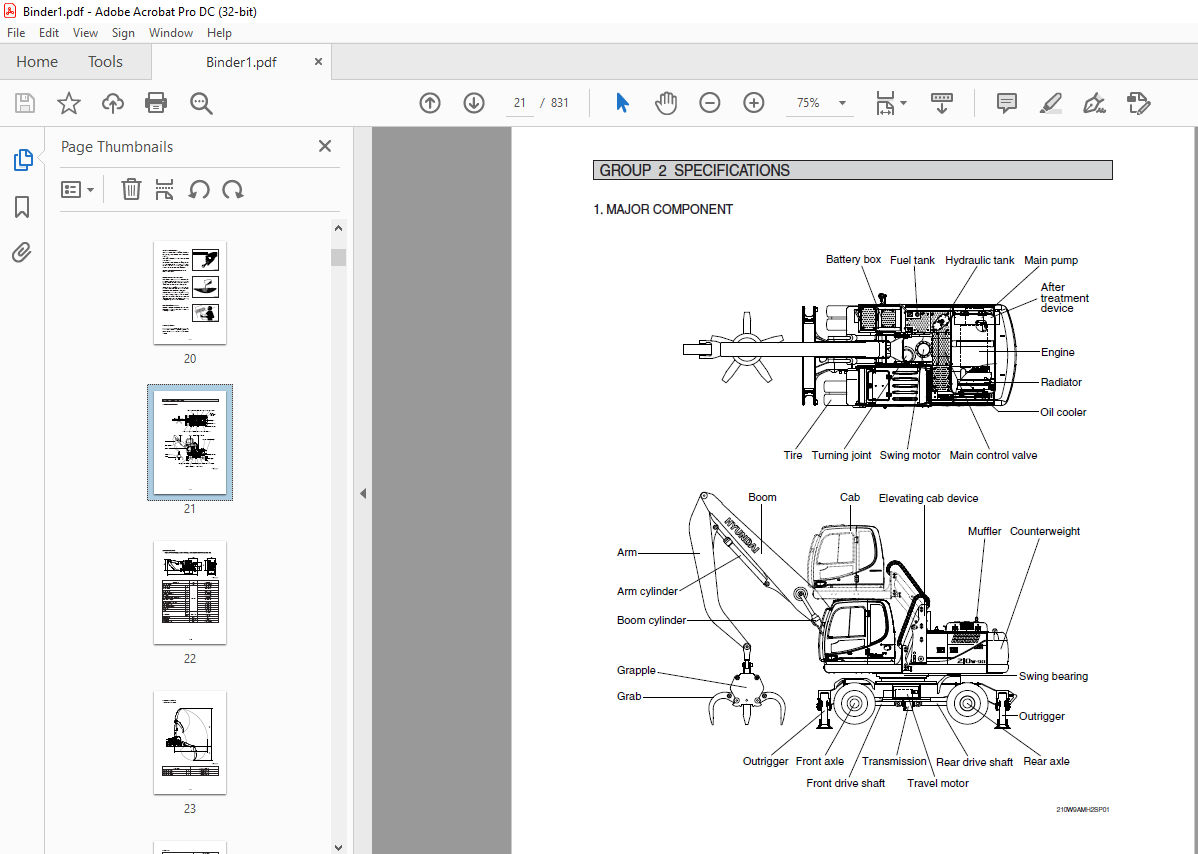Open the Sign menu
The width and height of the screenshot is (1198, 854).
123,33
